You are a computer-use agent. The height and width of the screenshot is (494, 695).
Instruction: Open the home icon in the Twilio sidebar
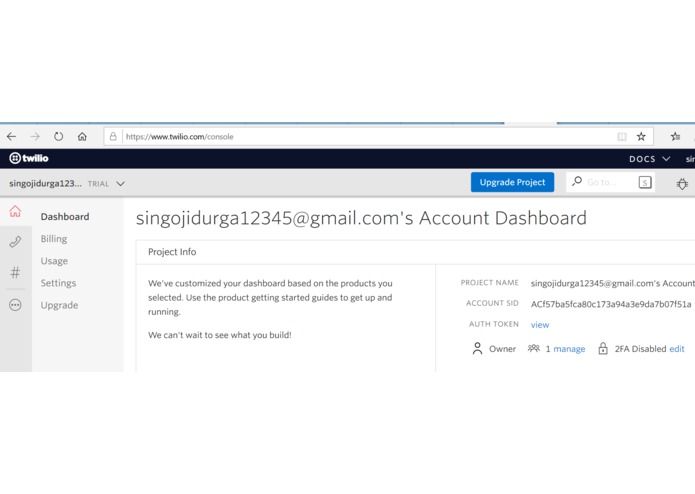click(15, 211)
